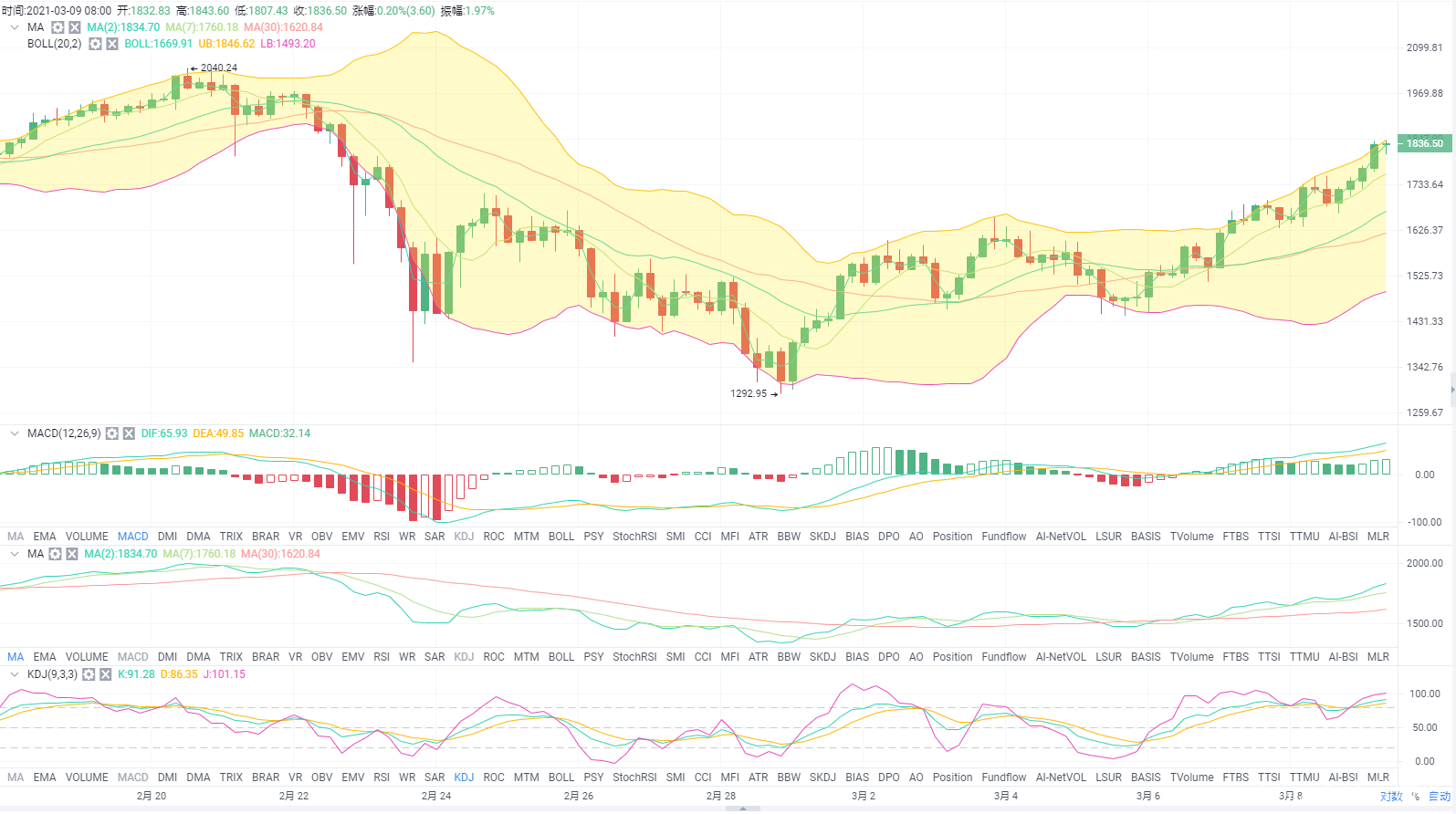Click 涨幅 0.20%(3.60) in the header
Image resolution: width=1456 pixels, height=814 pixels.
point(393,11)
